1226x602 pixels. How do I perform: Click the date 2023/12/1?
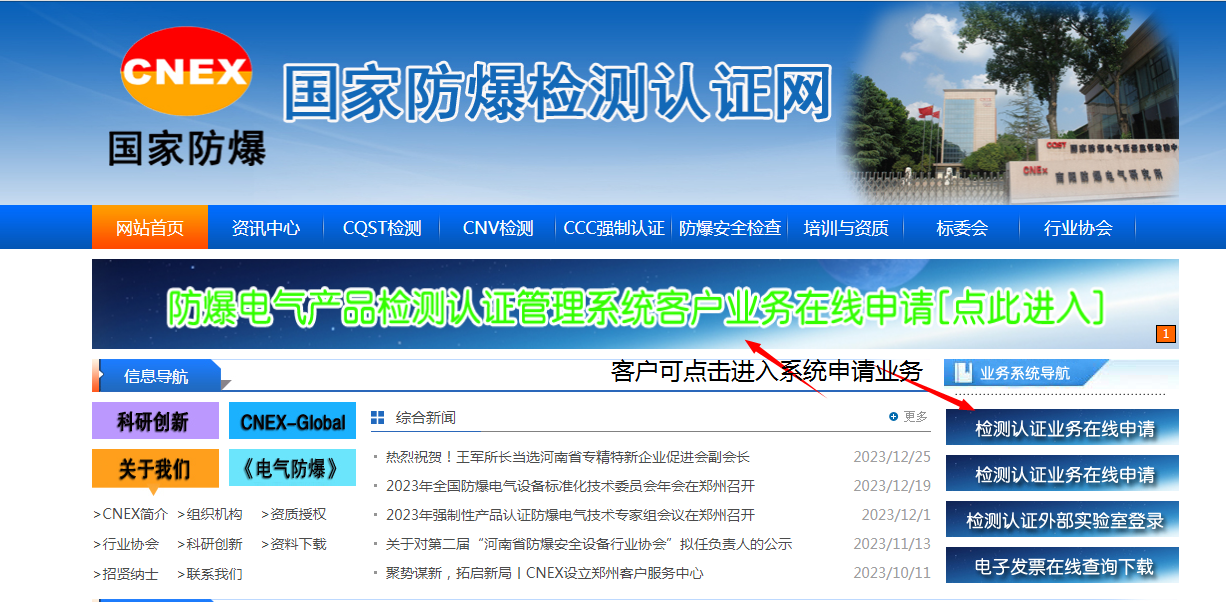pos(896,515)
